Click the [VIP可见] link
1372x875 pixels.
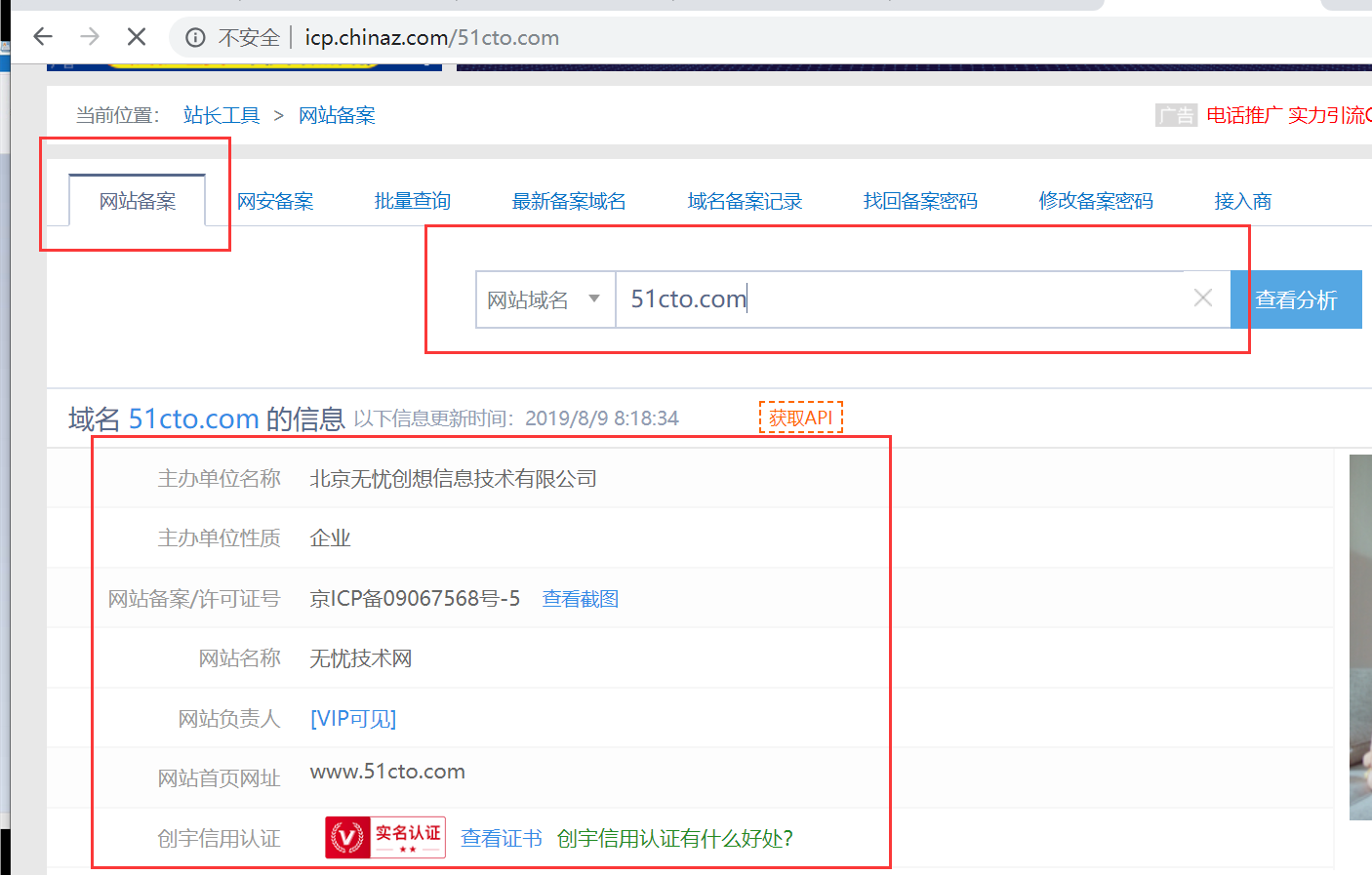[353, 719]
